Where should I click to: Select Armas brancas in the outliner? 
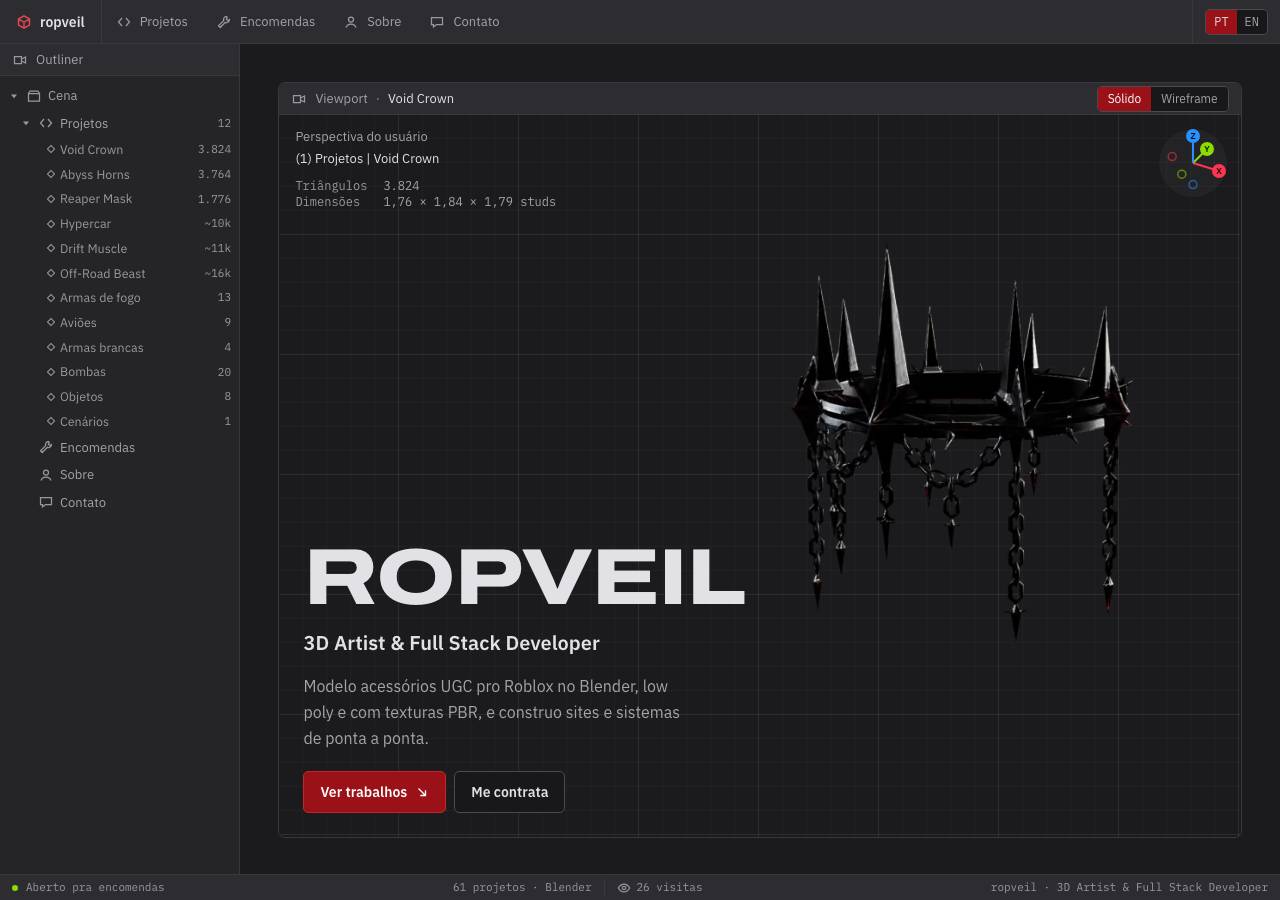tap(120, 347)
